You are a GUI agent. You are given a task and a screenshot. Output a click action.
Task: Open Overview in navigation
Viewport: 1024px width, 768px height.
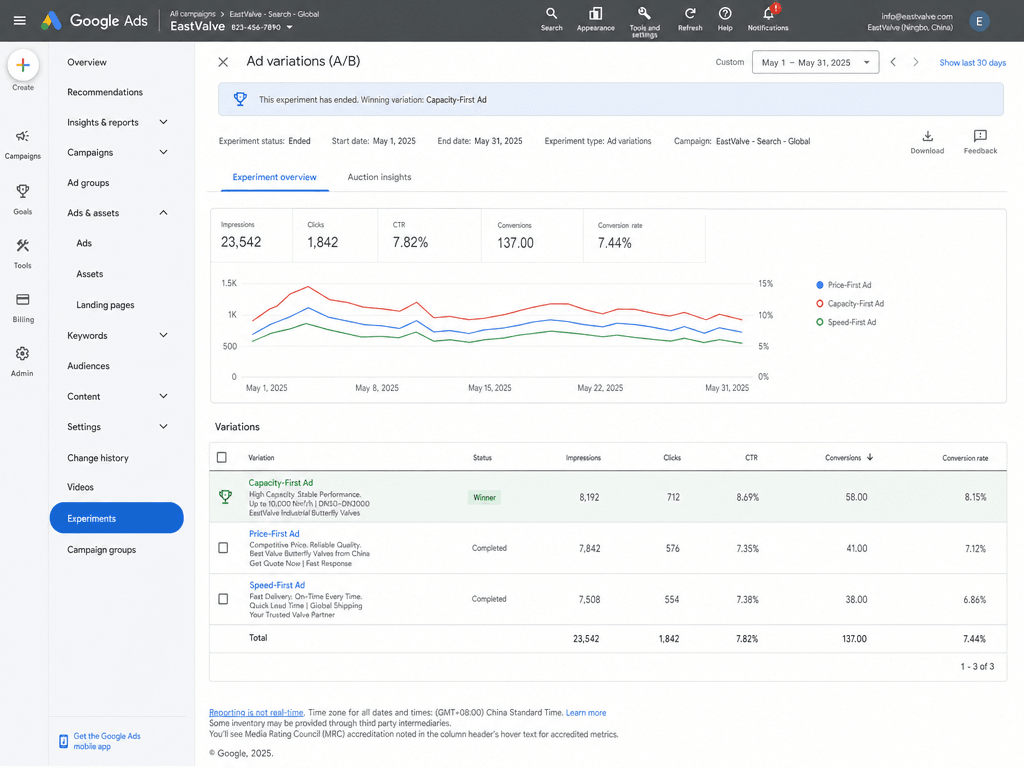[x=87, y=63]
